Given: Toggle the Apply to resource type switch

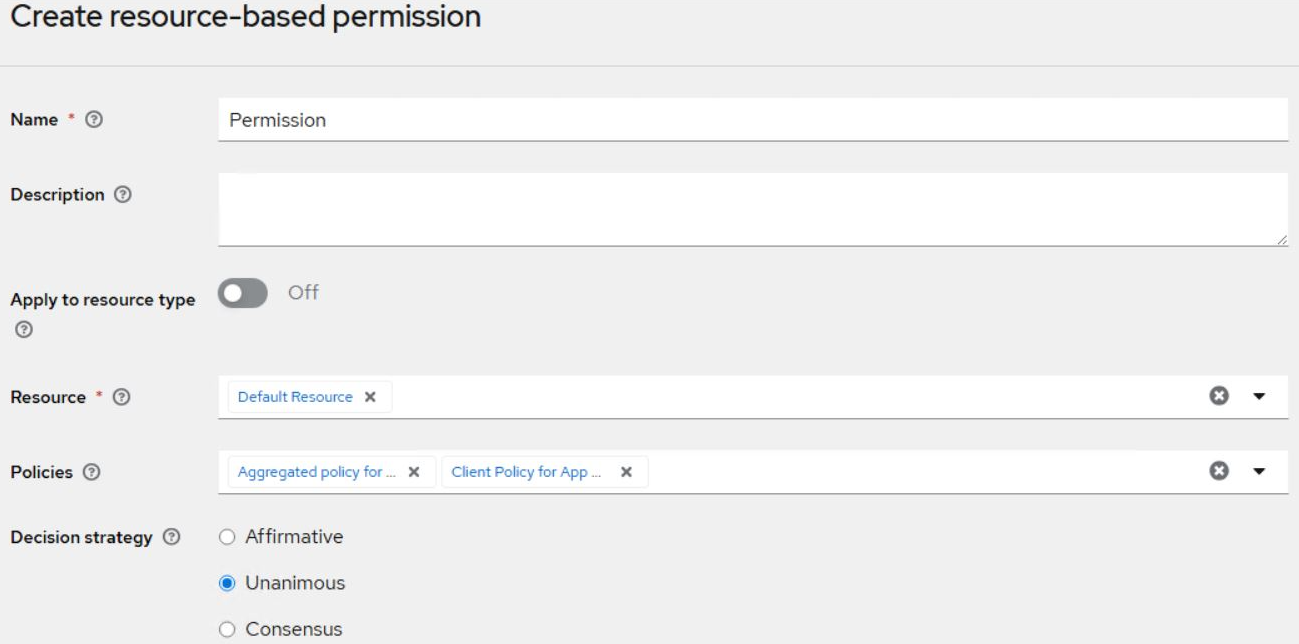Looking at the screenshot, I should click(243, 293).
